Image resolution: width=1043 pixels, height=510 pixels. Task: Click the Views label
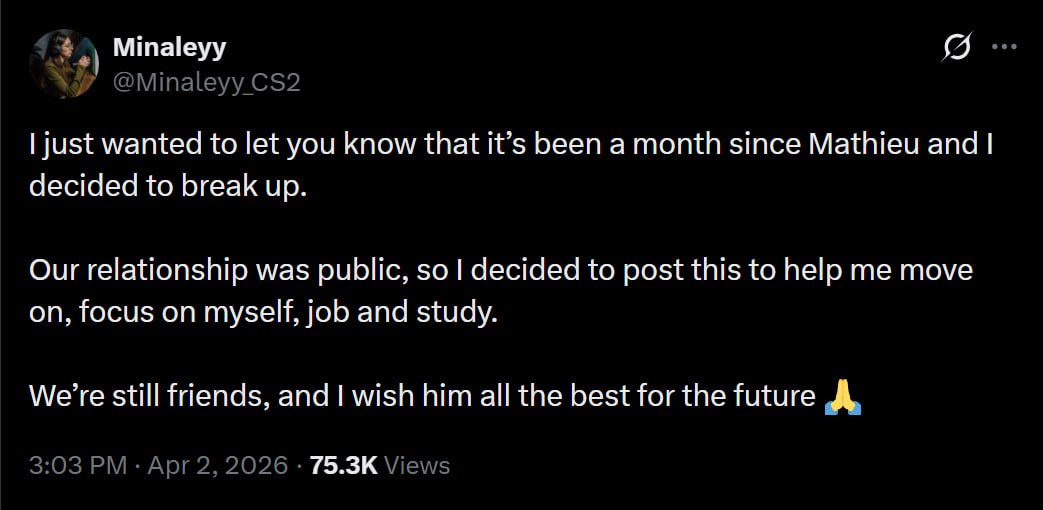tap(417, 465)
